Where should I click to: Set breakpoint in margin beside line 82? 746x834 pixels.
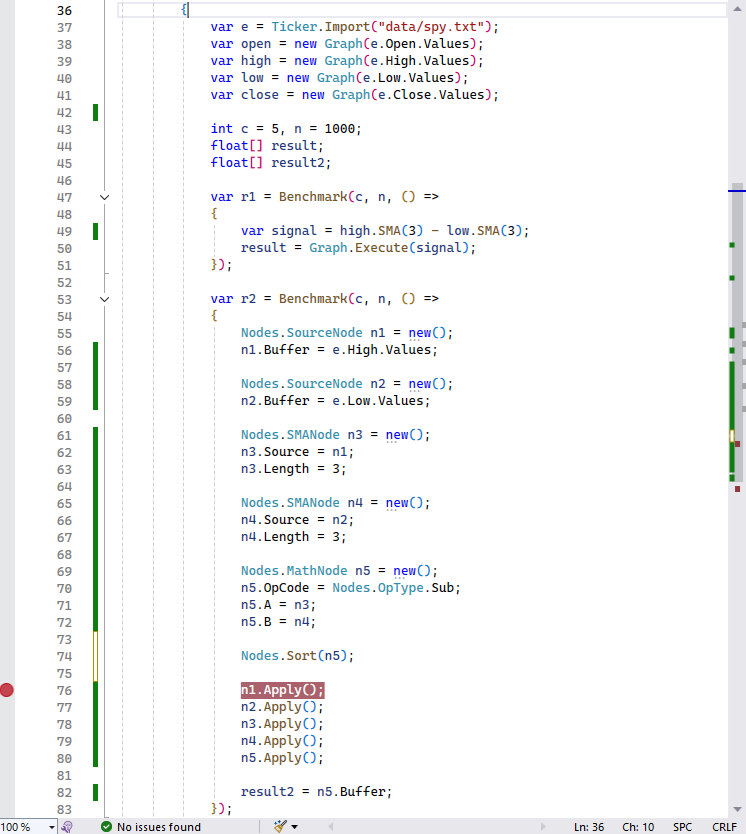click(x=6, y=793)
